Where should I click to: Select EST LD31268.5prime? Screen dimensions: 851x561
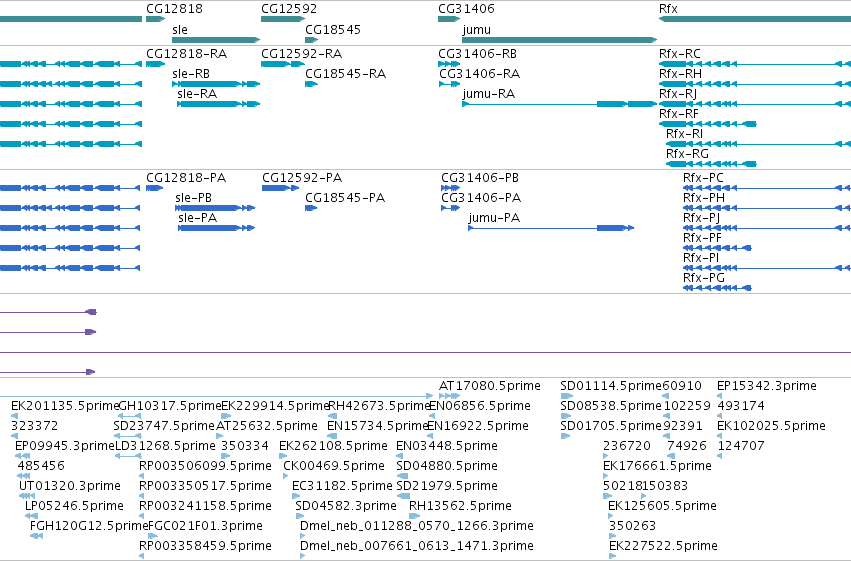point(166,446)
